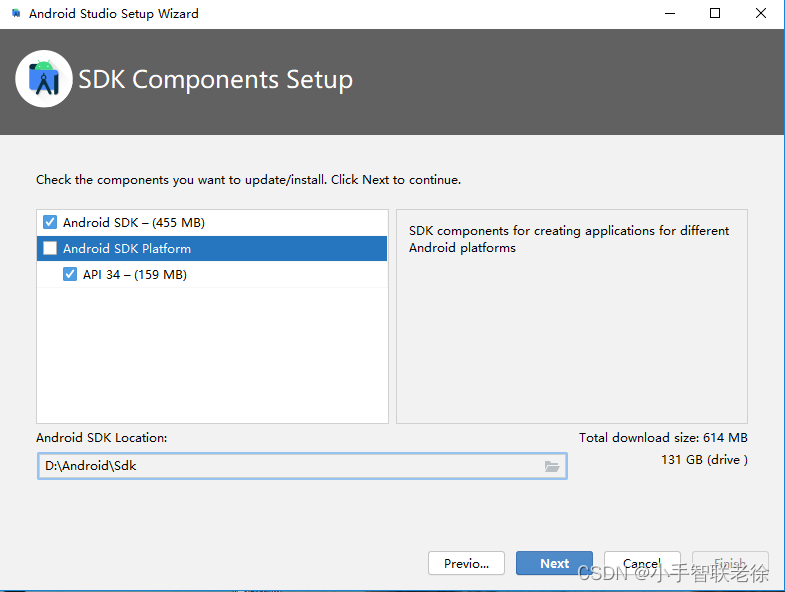Click the 'Check the components' instruction text
The height and width of the screenshot is (592, 785).
click(x=248, y=180)
